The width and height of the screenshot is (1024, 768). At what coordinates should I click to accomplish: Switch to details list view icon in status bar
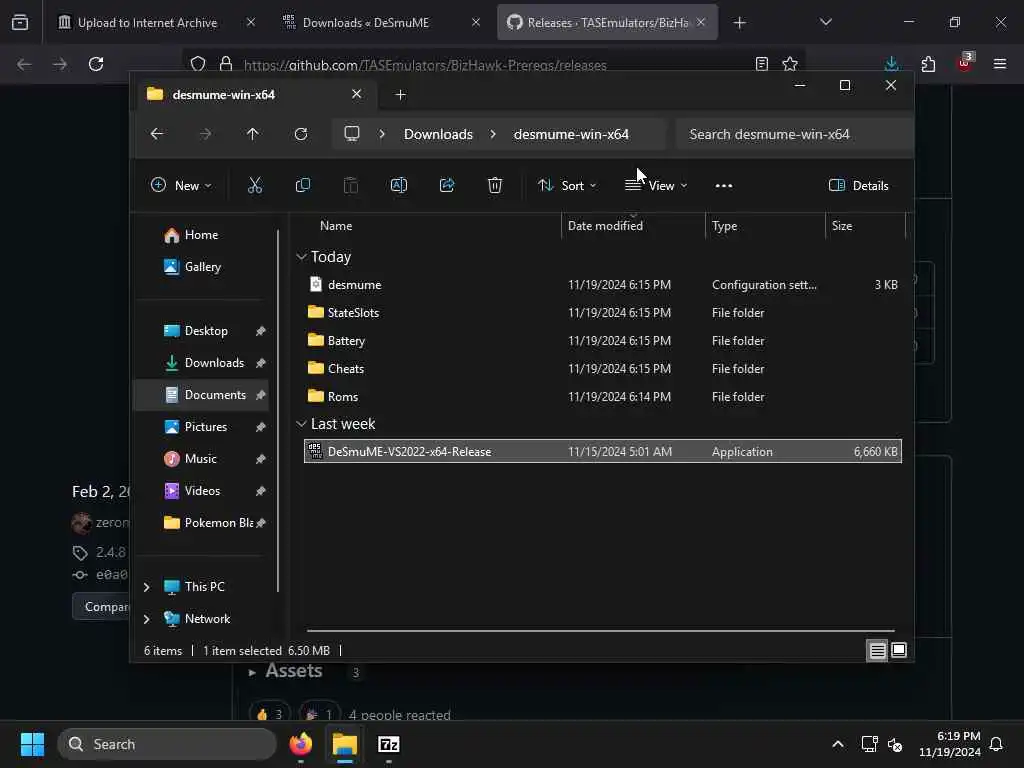877,650
